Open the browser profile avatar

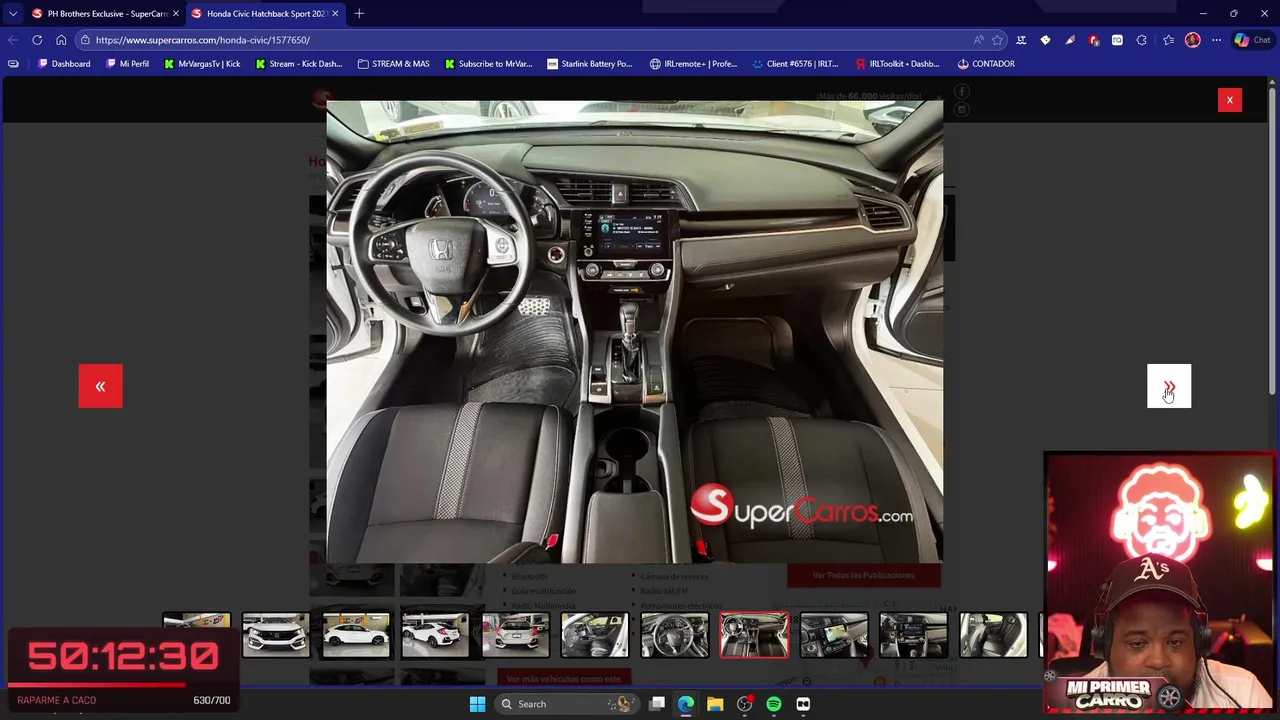pos(1192,40)
